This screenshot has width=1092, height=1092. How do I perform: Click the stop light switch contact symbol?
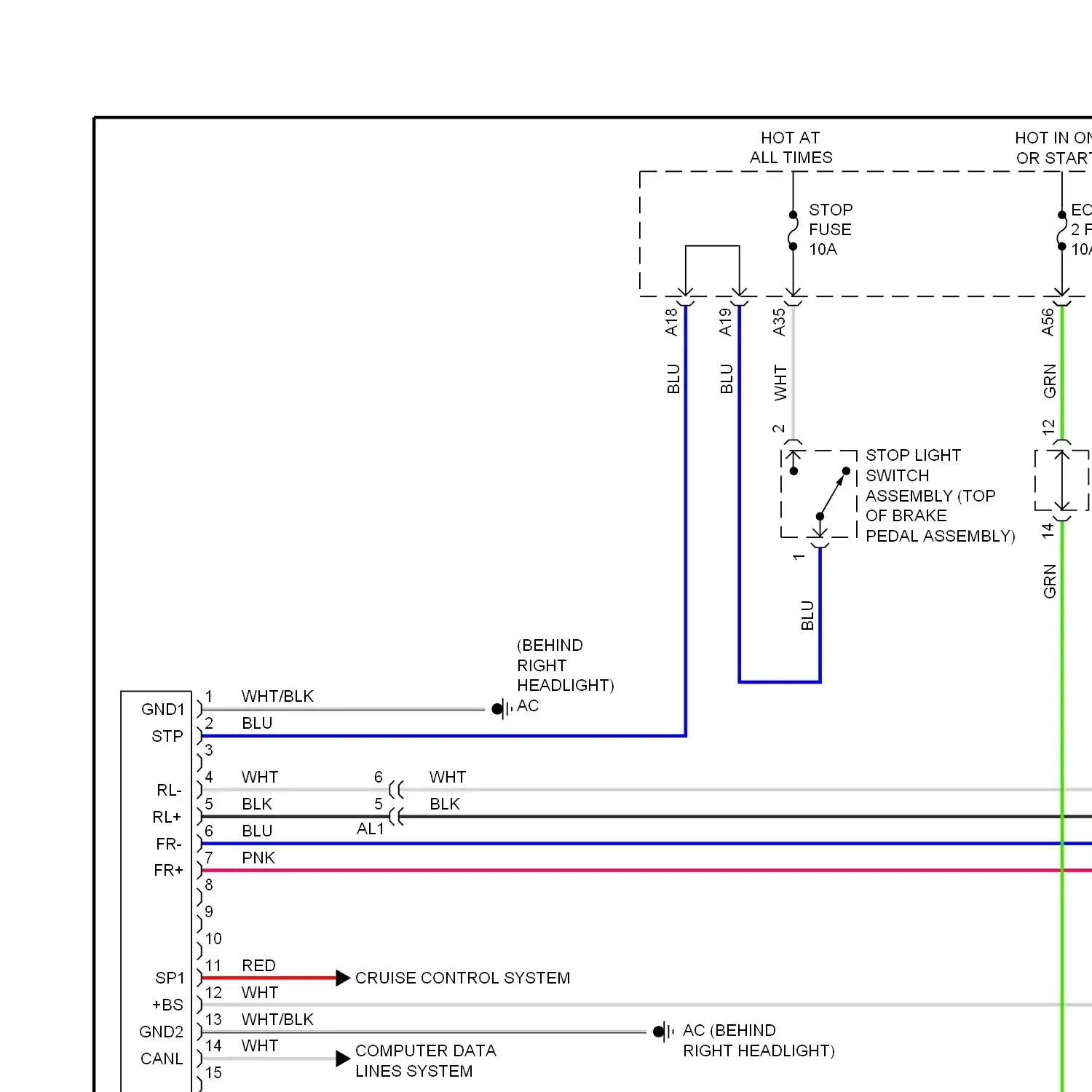[820, 494]
